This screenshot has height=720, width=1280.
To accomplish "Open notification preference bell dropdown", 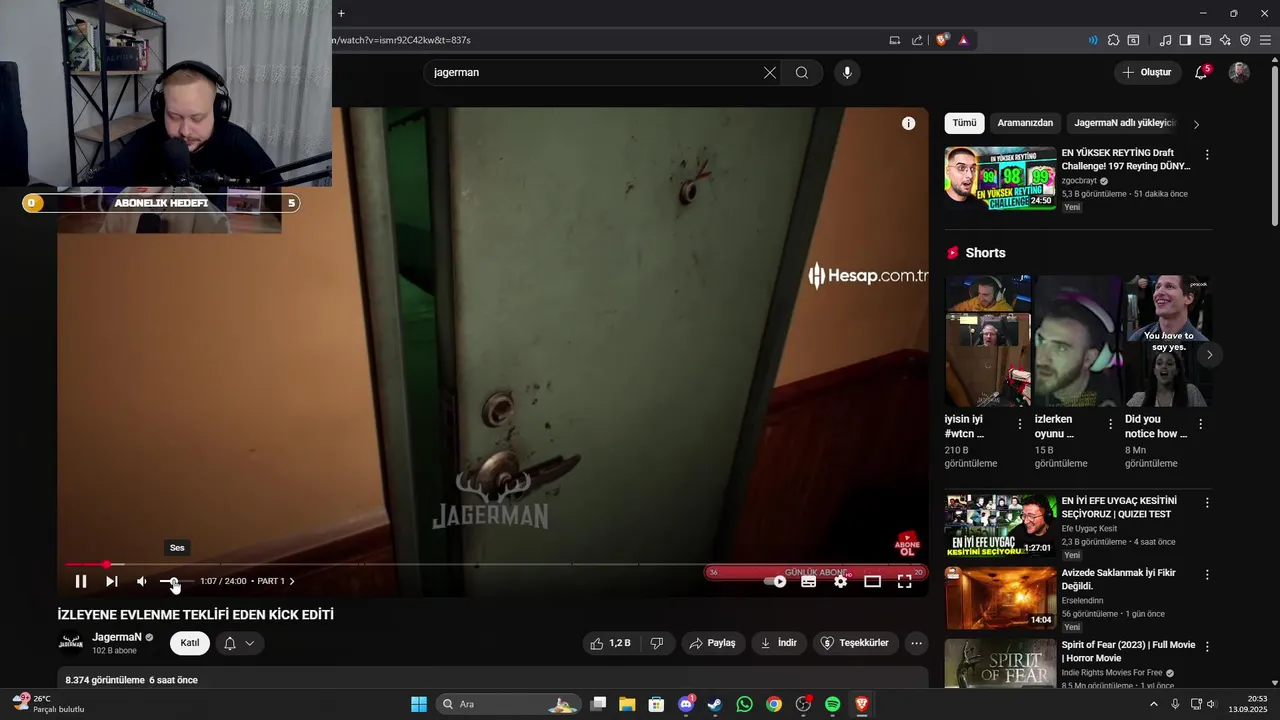I will click(x=239, y=643).
